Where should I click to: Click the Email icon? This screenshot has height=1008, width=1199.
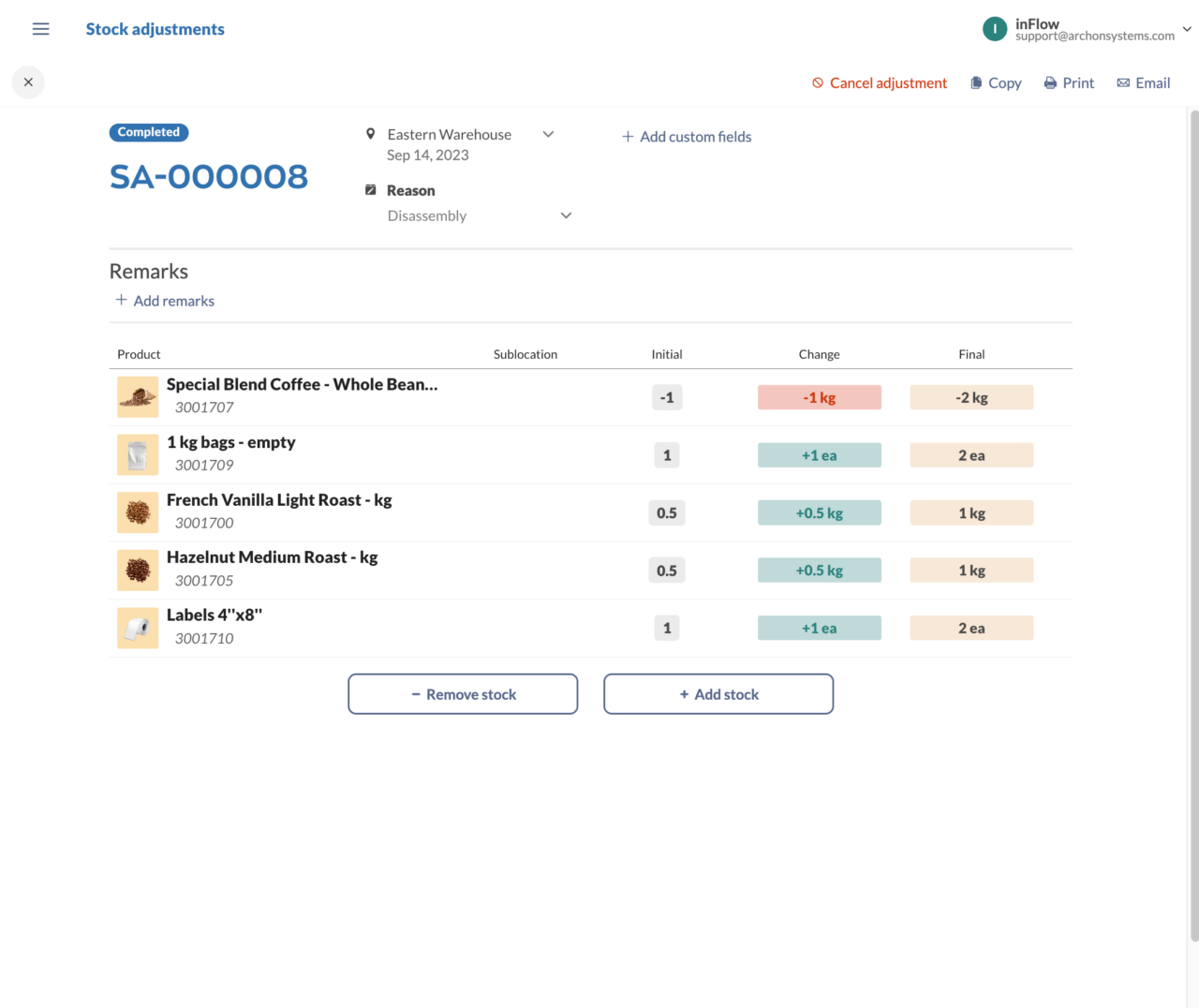1122,82
